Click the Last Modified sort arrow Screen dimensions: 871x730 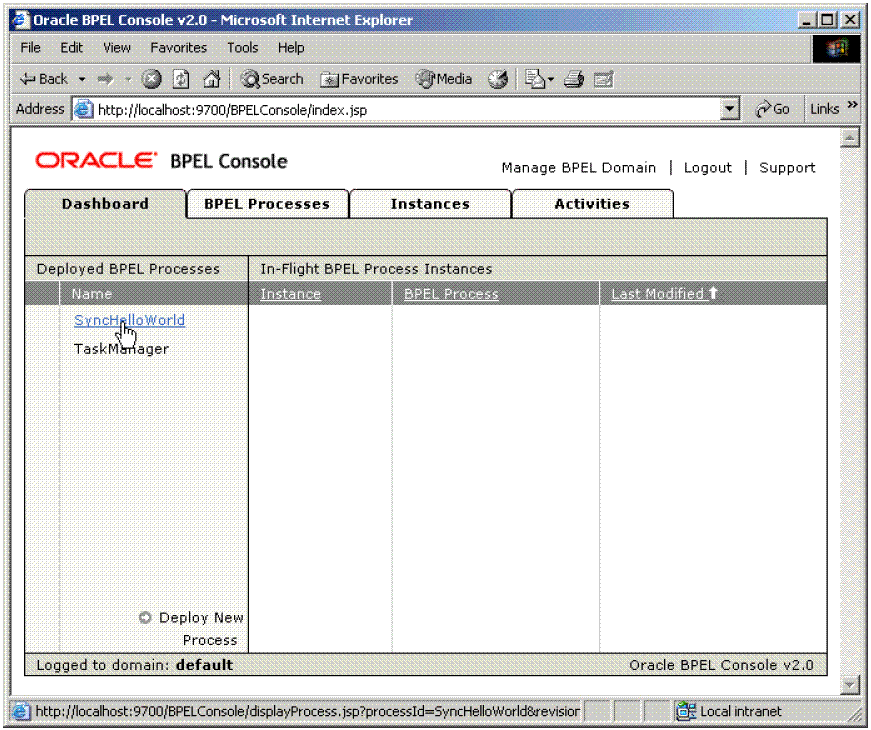(713, 293)
